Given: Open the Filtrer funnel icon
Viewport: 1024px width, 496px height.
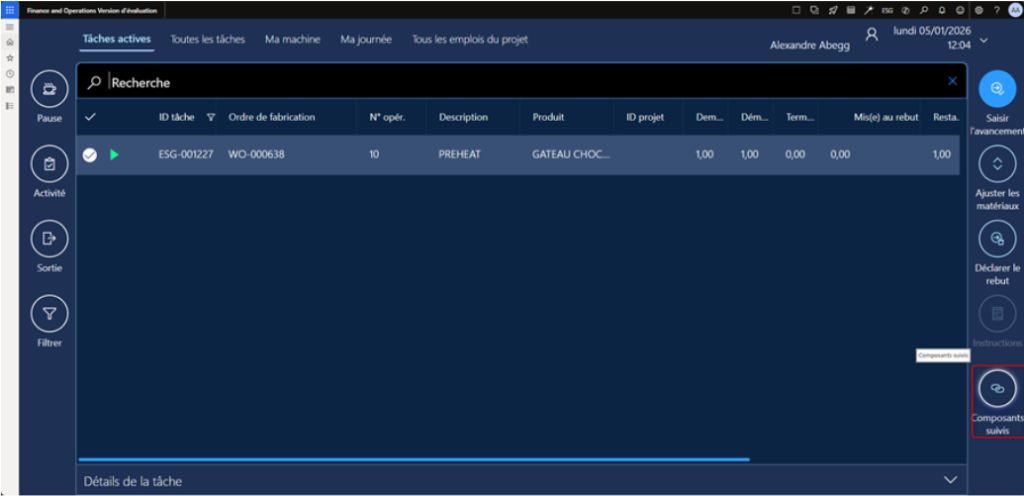Looking at the screenshot, I should 49,314.
